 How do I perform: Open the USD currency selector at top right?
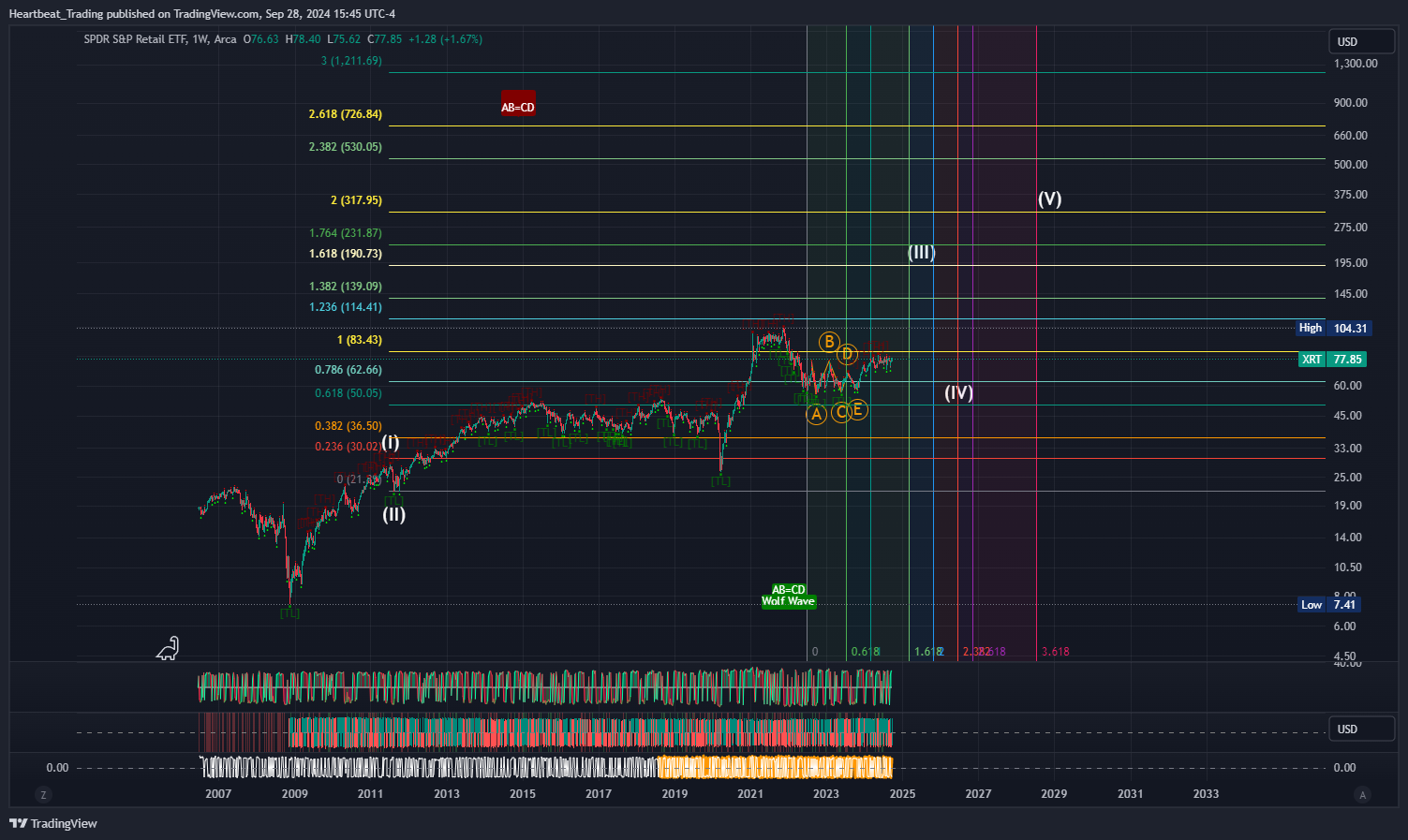click(x=1362, y=41)
